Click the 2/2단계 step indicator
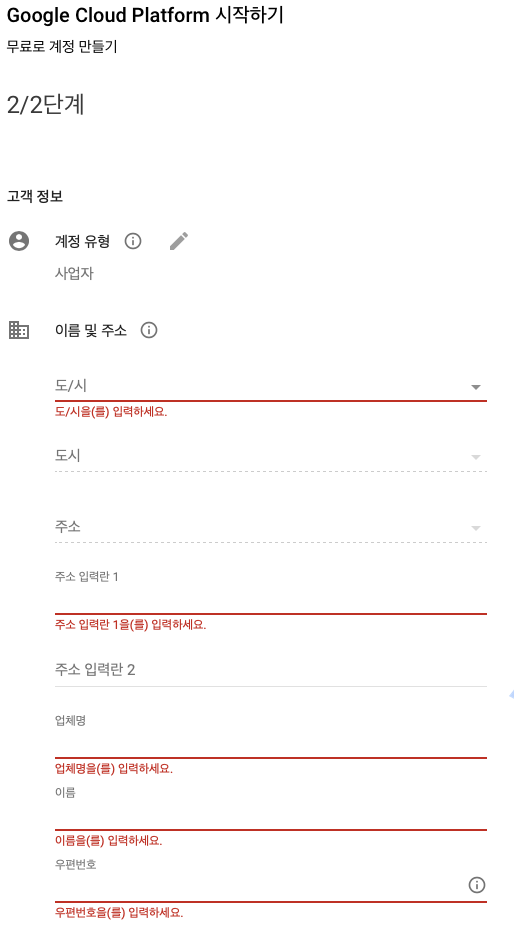 [x=45, y=105]
